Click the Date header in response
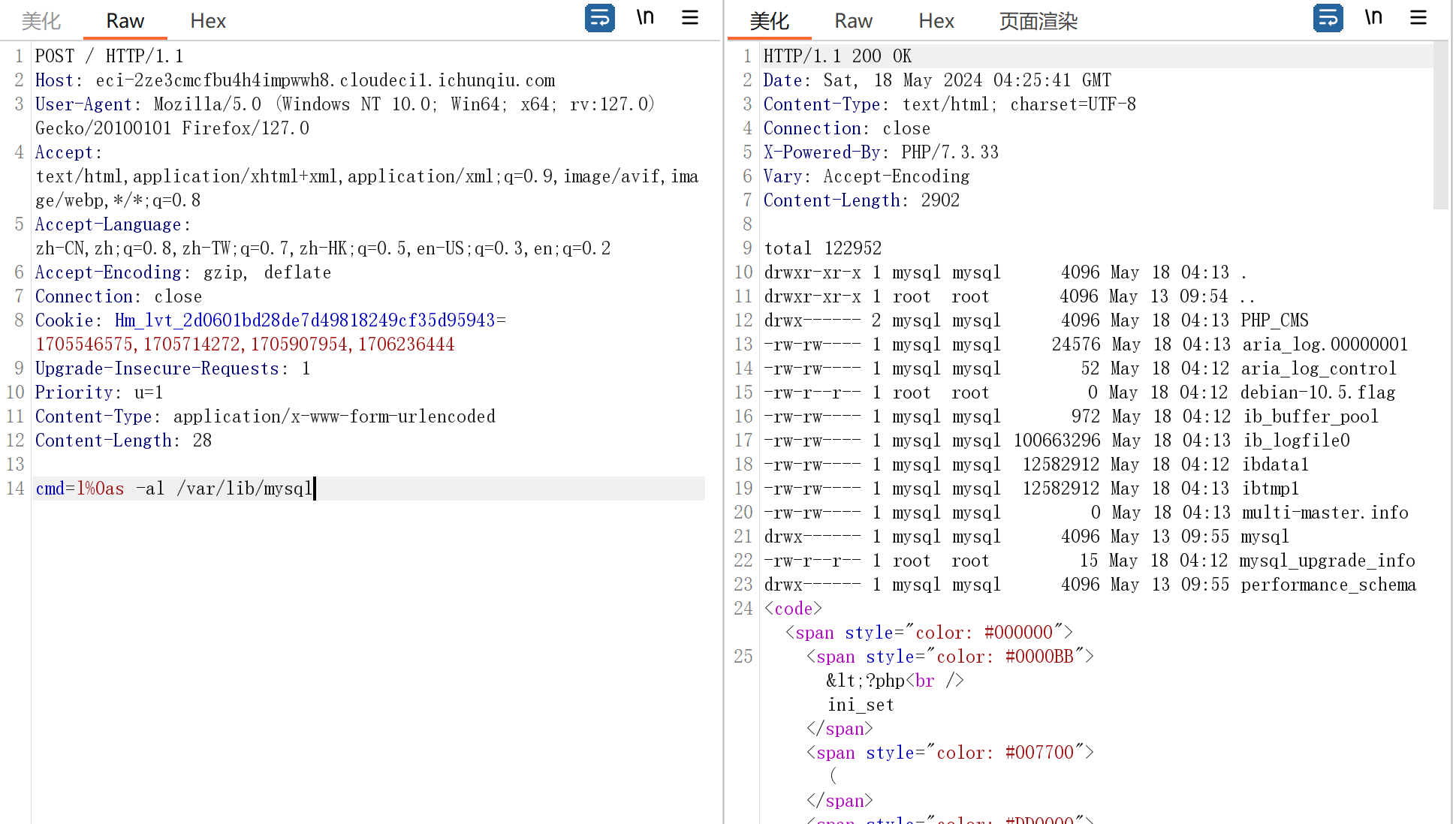The height and width of the screenshot is (824, 1456). 938,80
